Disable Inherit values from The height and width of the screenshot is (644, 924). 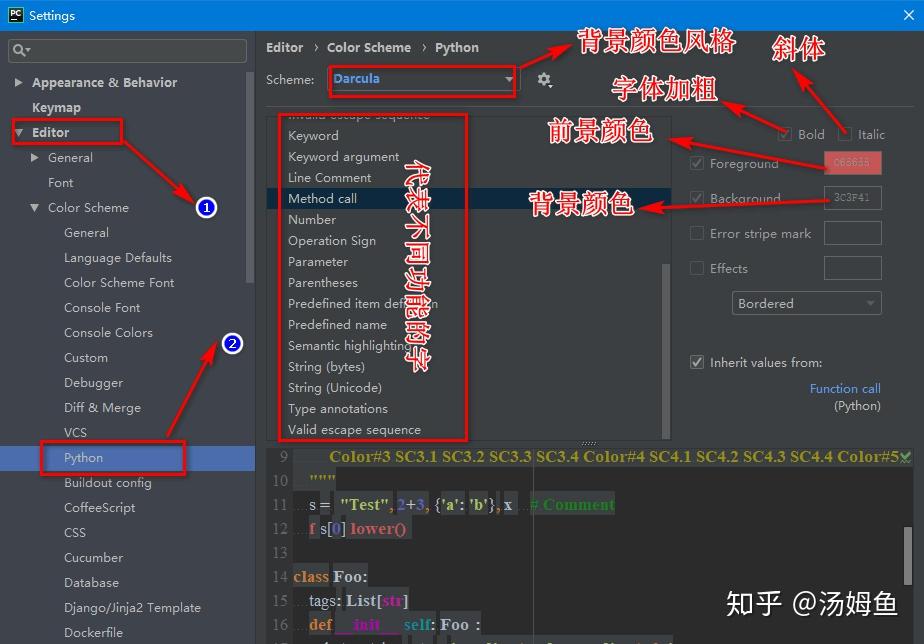(696, 362)
